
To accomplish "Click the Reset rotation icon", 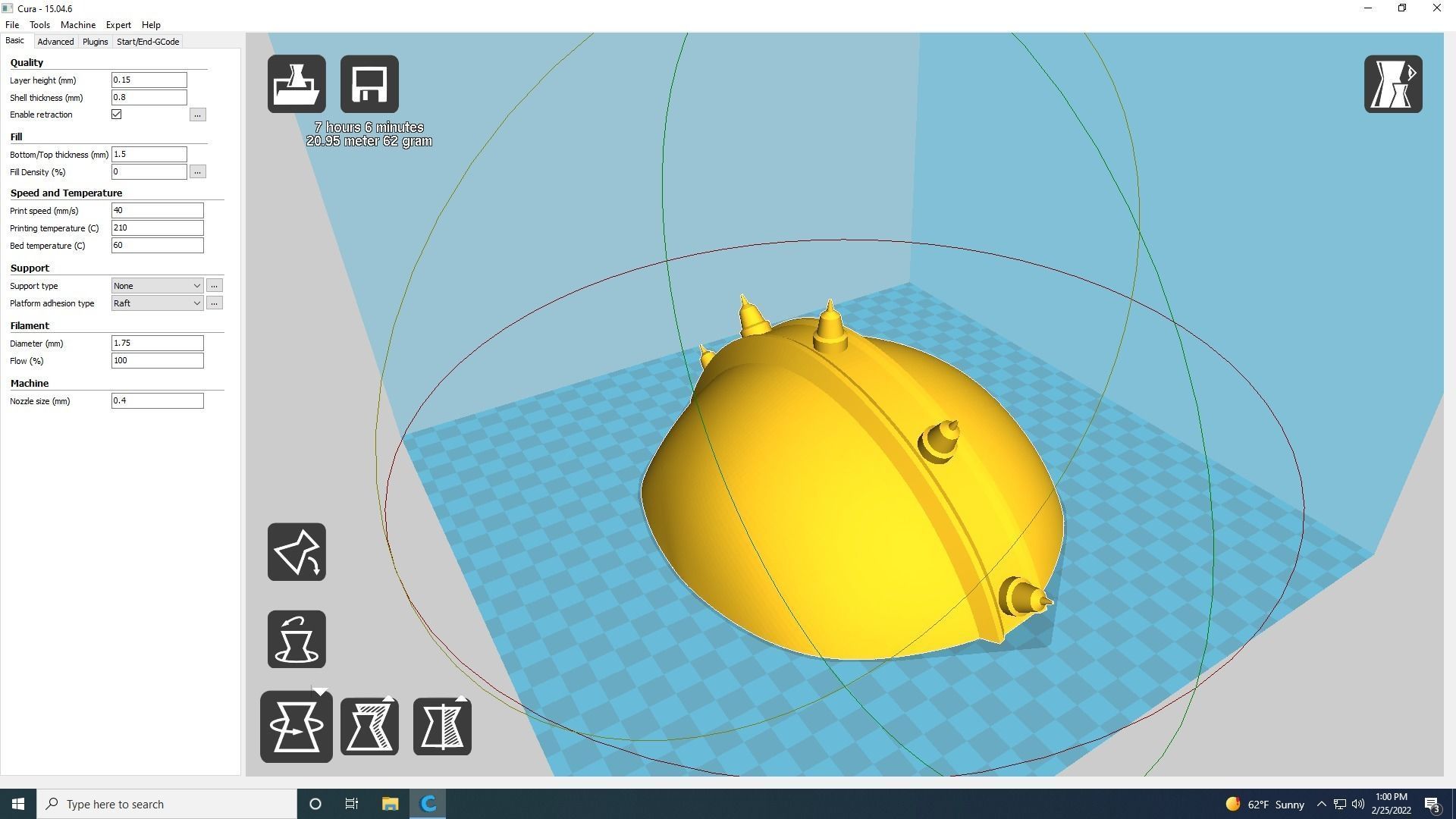I will (x=297, y=639).
